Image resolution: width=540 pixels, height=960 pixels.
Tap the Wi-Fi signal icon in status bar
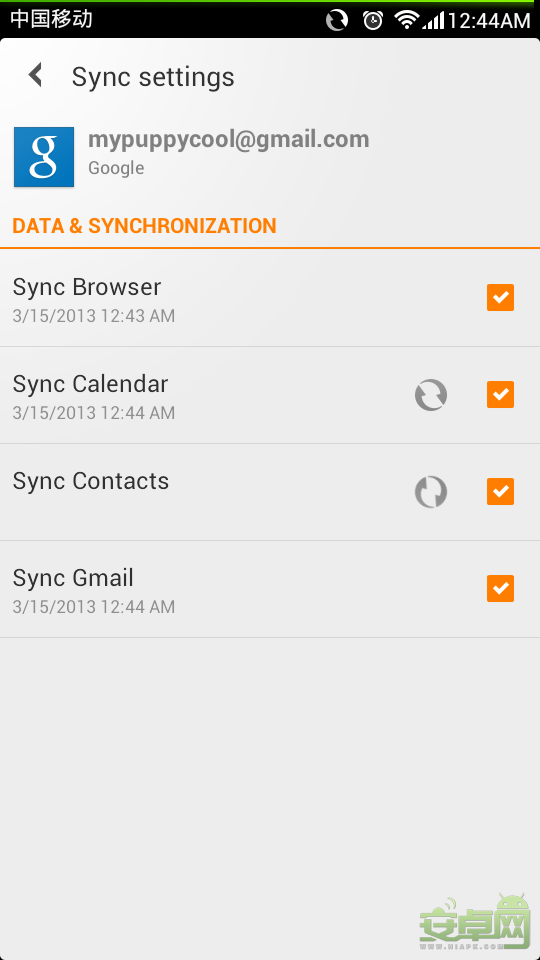coord(406,20)
